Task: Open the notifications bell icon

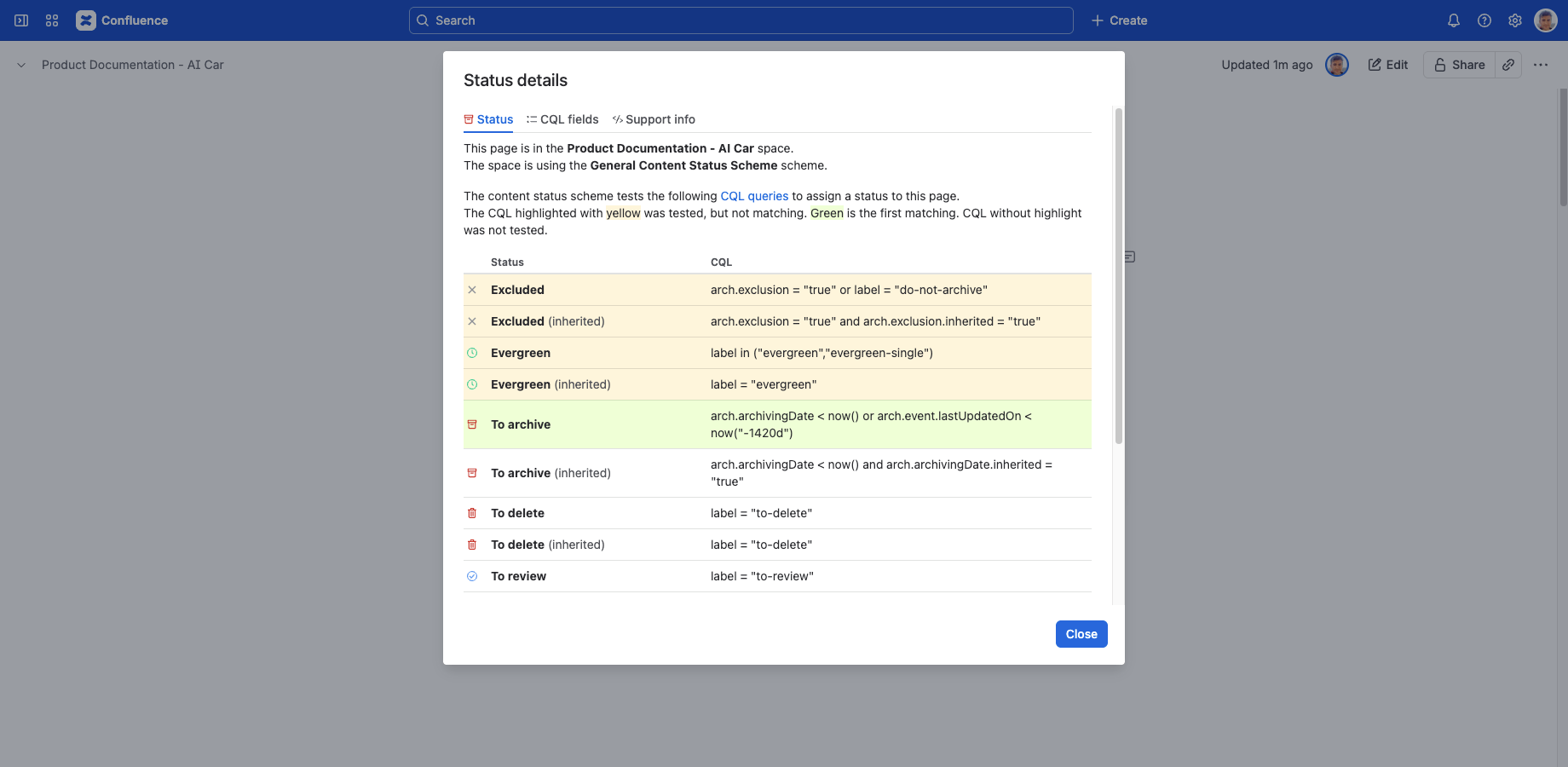Action: click(x=1454, y=20)
